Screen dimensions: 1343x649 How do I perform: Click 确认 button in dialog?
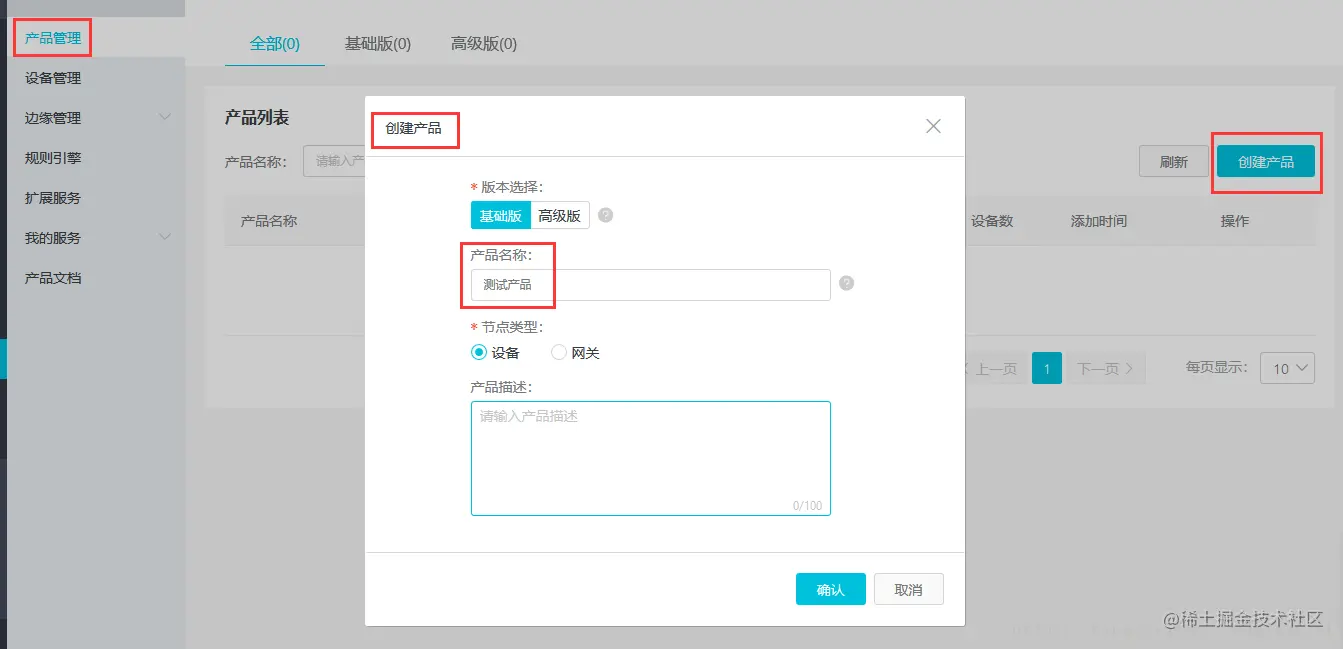[x=830, y=589]
